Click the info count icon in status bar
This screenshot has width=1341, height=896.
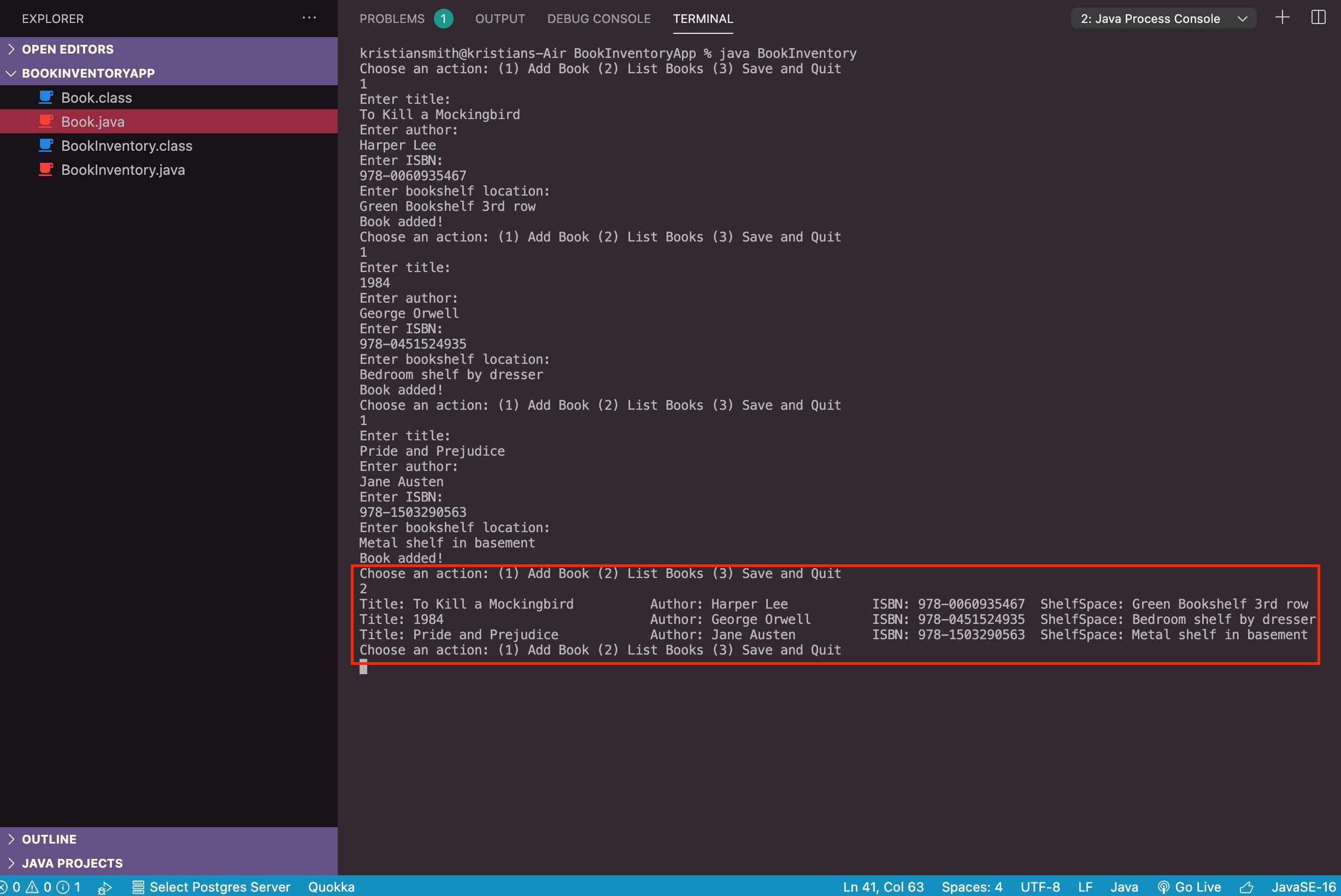pos(63,887)
